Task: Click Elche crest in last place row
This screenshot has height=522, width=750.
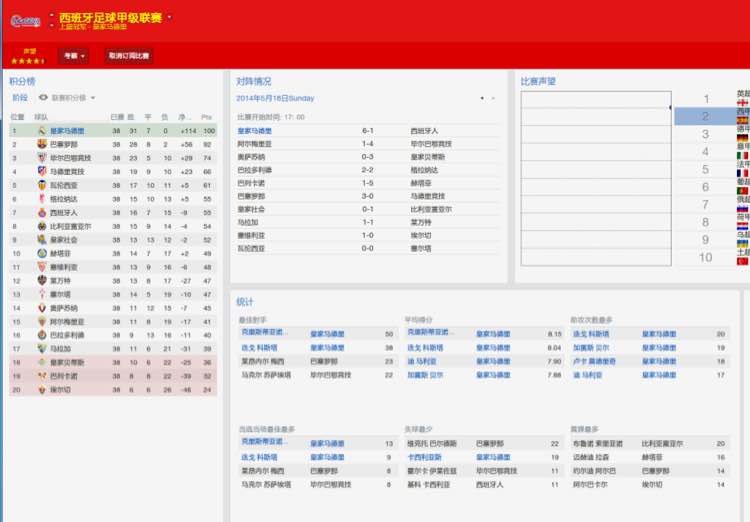Action: (42, 389)
